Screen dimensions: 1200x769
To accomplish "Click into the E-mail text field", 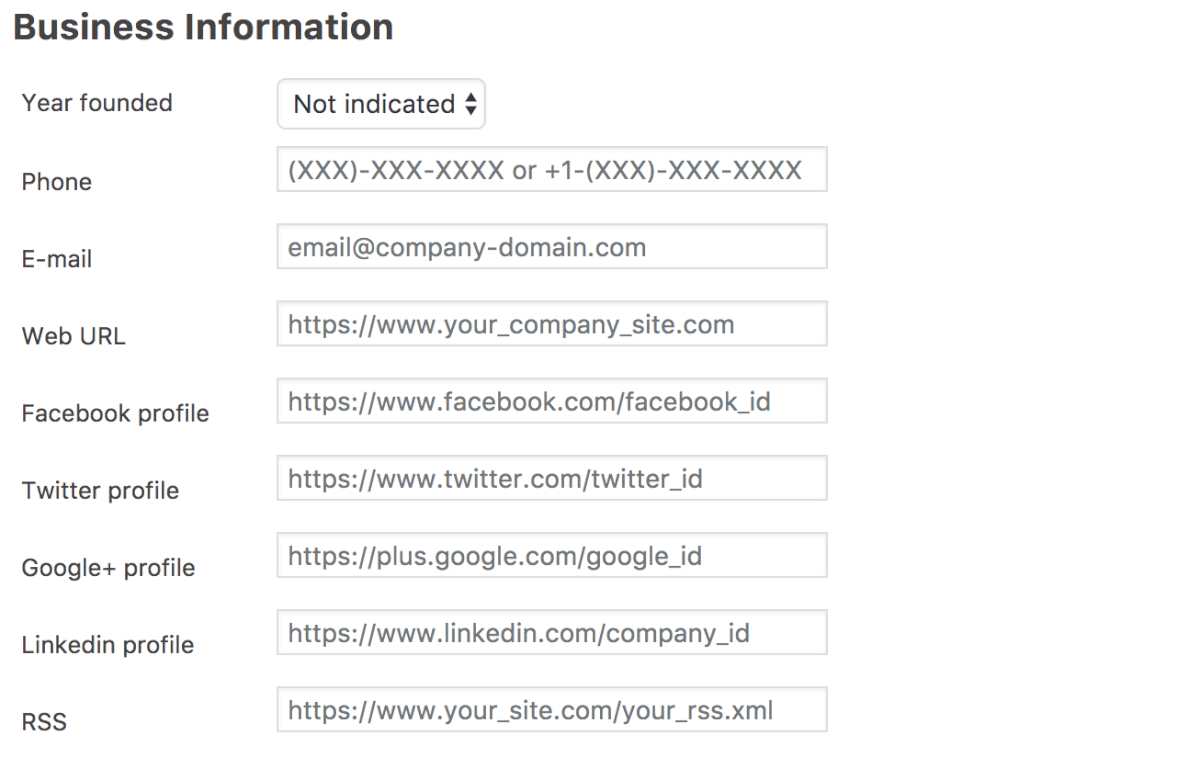I will pyautogui.click(x=551, y=247).
